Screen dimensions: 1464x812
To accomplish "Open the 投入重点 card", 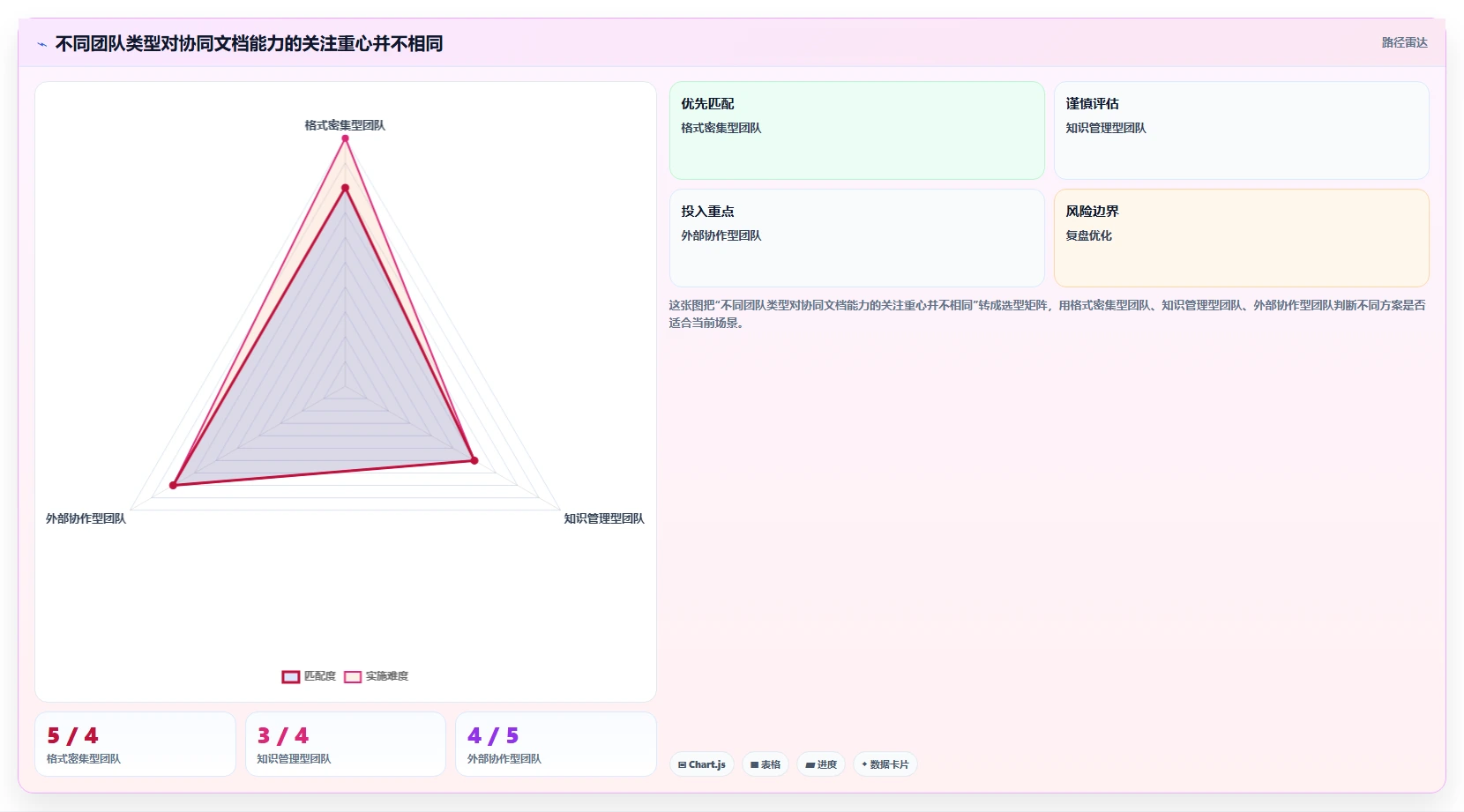I will pos(857,238).
